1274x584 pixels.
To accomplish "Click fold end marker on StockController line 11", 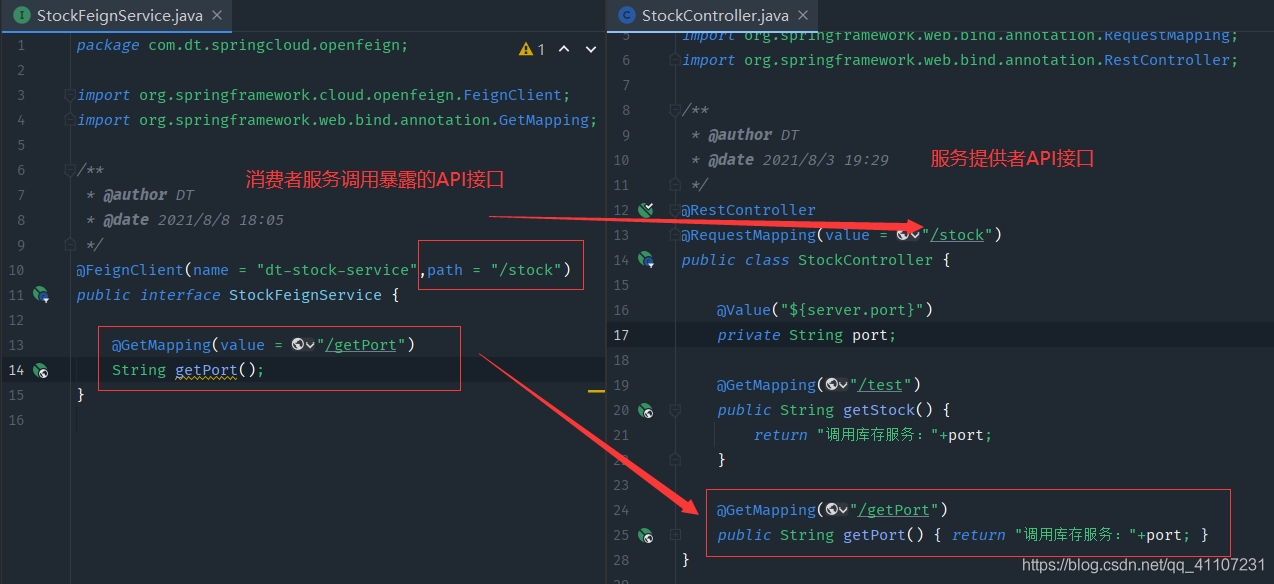I will point(675,185).
